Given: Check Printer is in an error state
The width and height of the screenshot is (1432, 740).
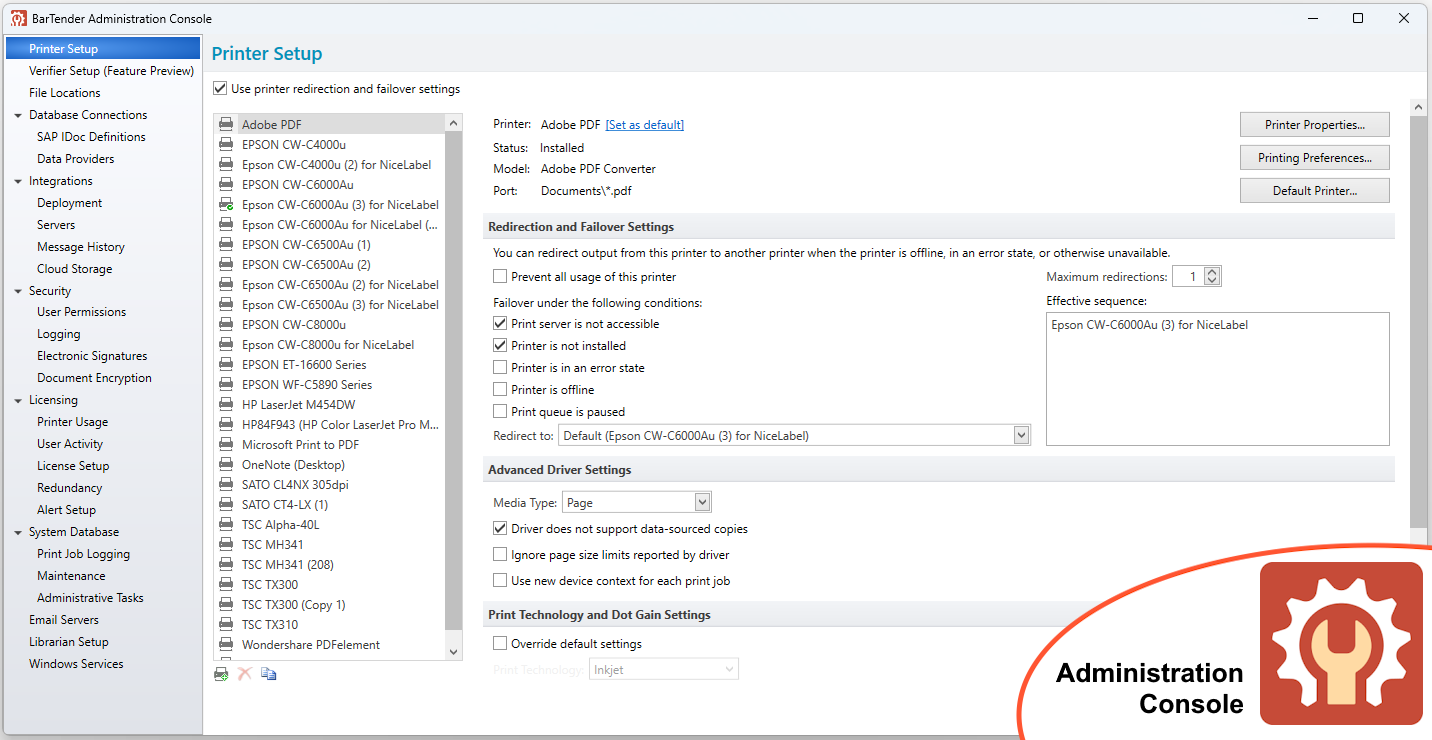Looking at the screenshot, I should (x=500, y=368).
